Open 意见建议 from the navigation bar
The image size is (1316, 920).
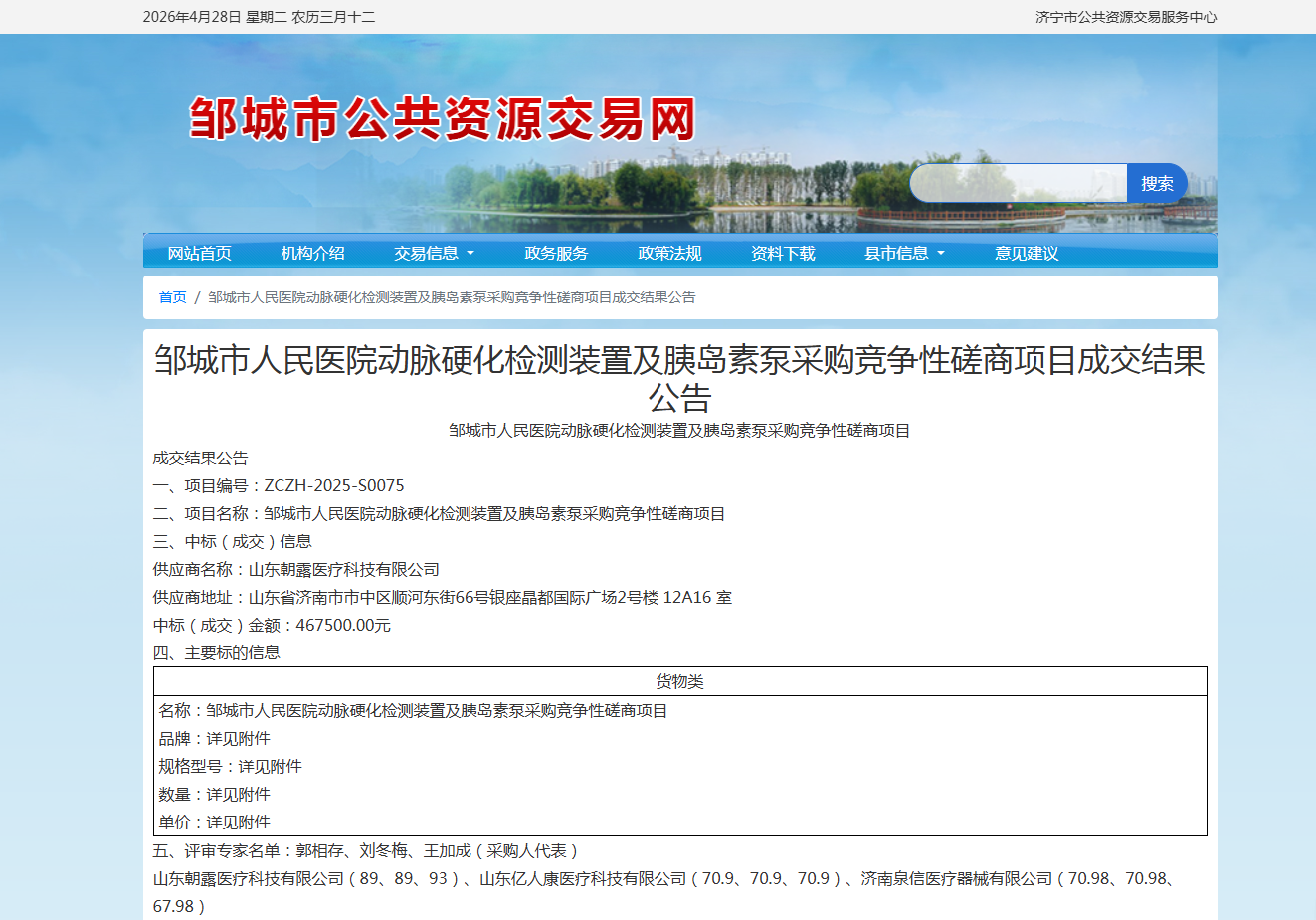pyautogui.click(x=1027, y=253)
